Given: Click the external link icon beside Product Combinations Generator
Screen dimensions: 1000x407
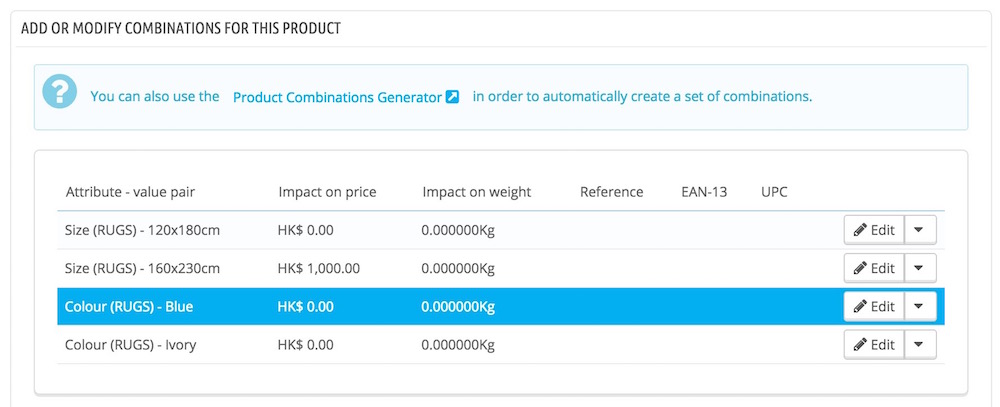Looking at the screenshot, I should coord(452,97).
